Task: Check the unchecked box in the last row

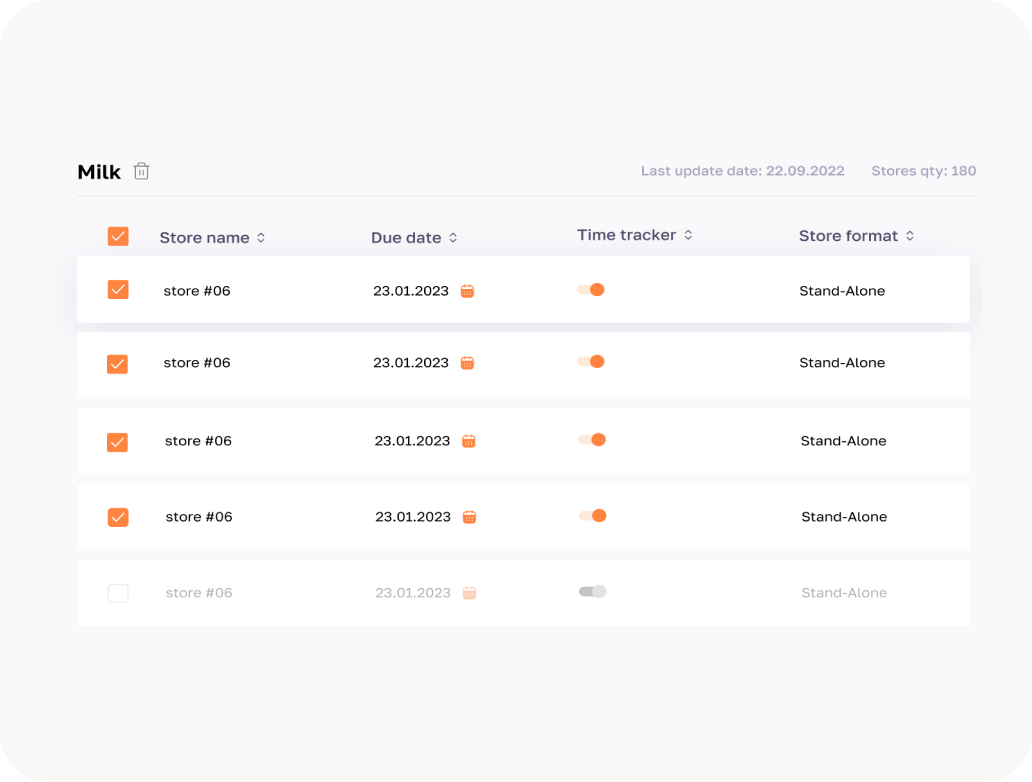Action: [x=118, y=593]
